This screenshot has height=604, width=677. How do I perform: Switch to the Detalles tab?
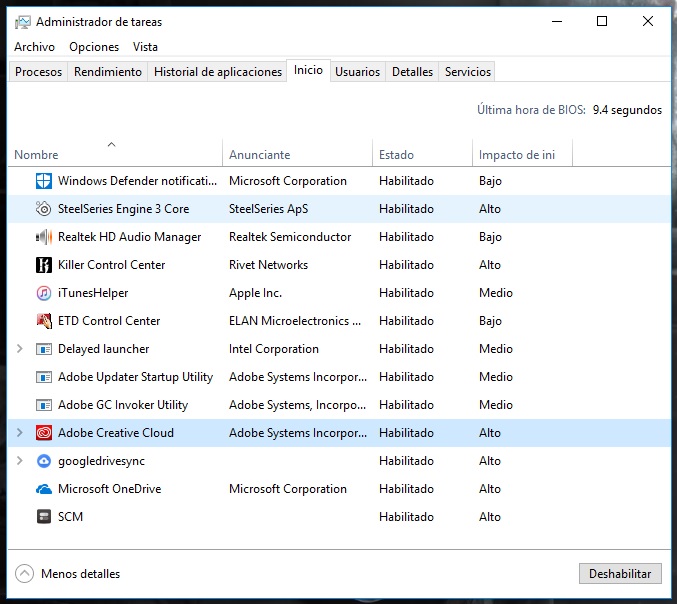pos(412,72)
